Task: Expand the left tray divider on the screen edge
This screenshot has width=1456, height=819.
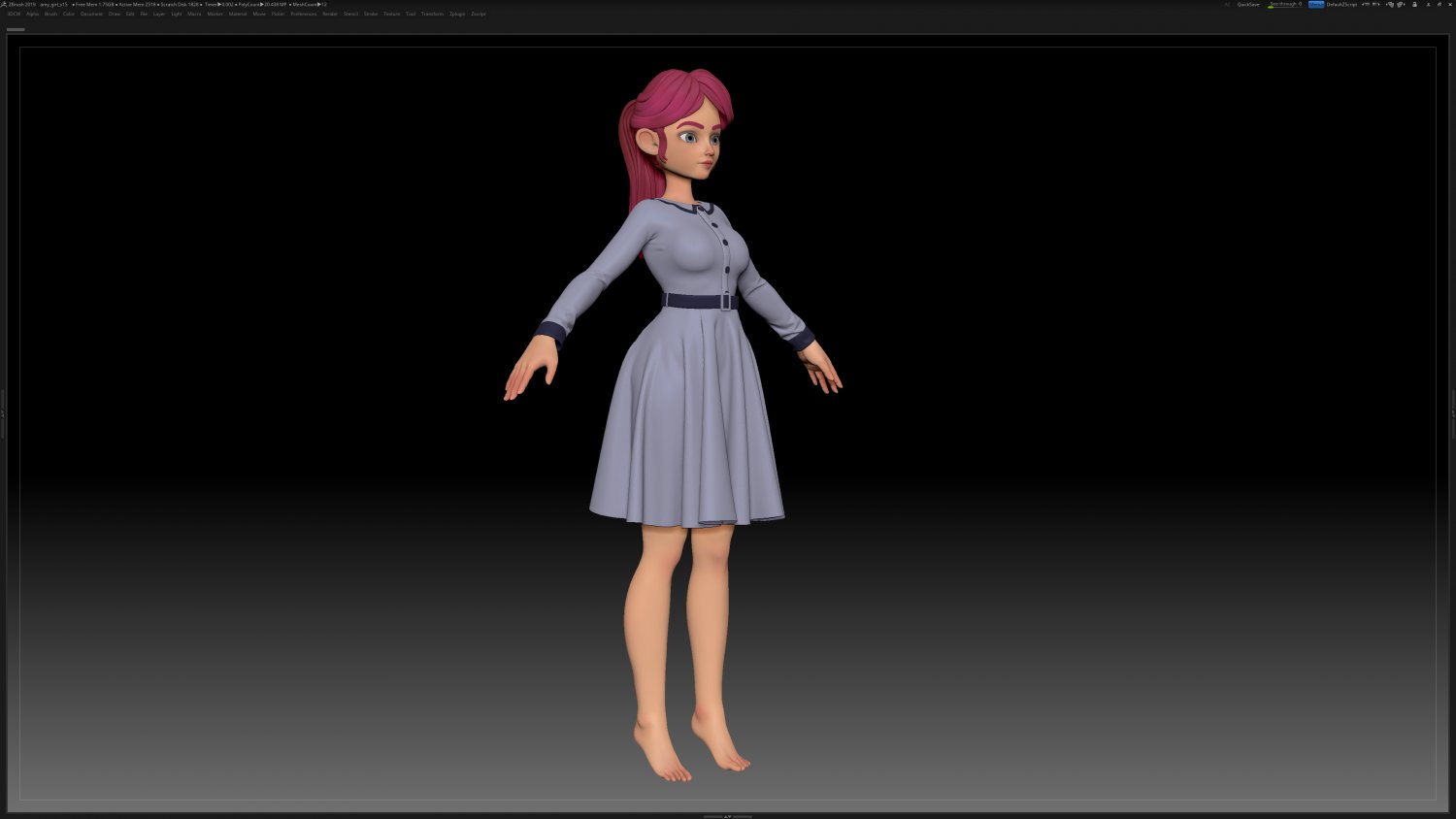Action: [3, 412]
